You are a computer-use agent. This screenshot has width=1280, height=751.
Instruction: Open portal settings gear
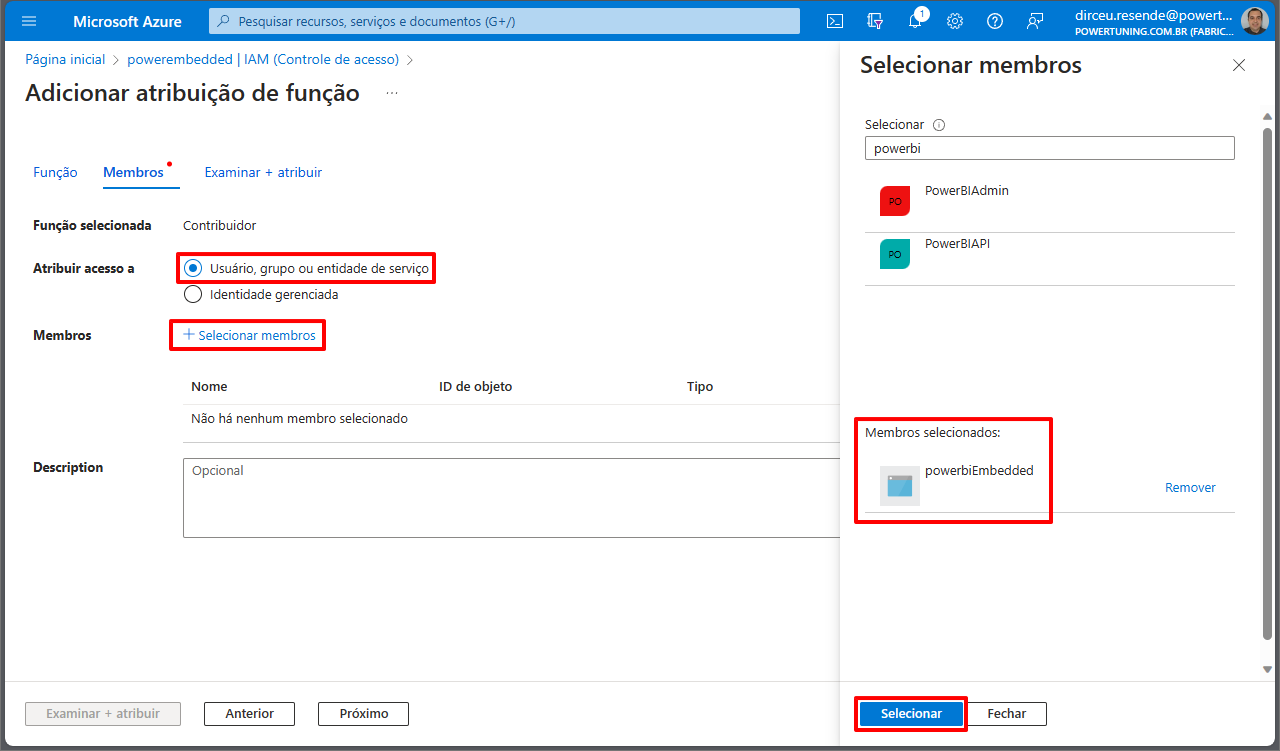tap(955, 21)
